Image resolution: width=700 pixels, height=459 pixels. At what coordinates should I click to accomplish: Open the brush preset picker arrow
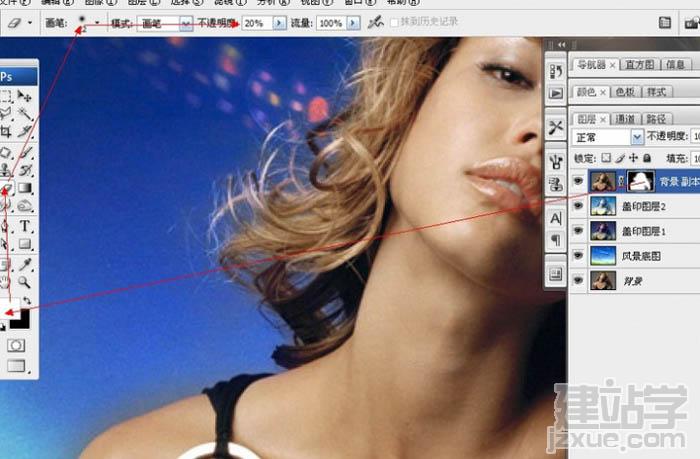tap(97, 22)
